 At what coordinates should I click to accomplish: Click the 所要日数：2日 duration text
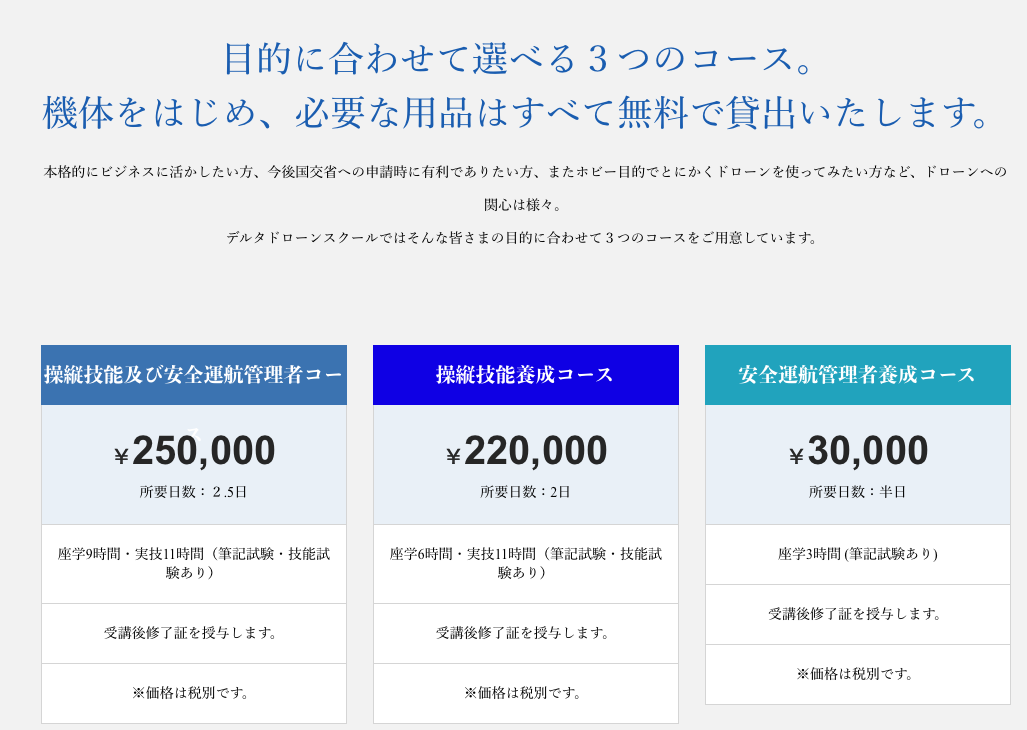(x=525, y=492)
